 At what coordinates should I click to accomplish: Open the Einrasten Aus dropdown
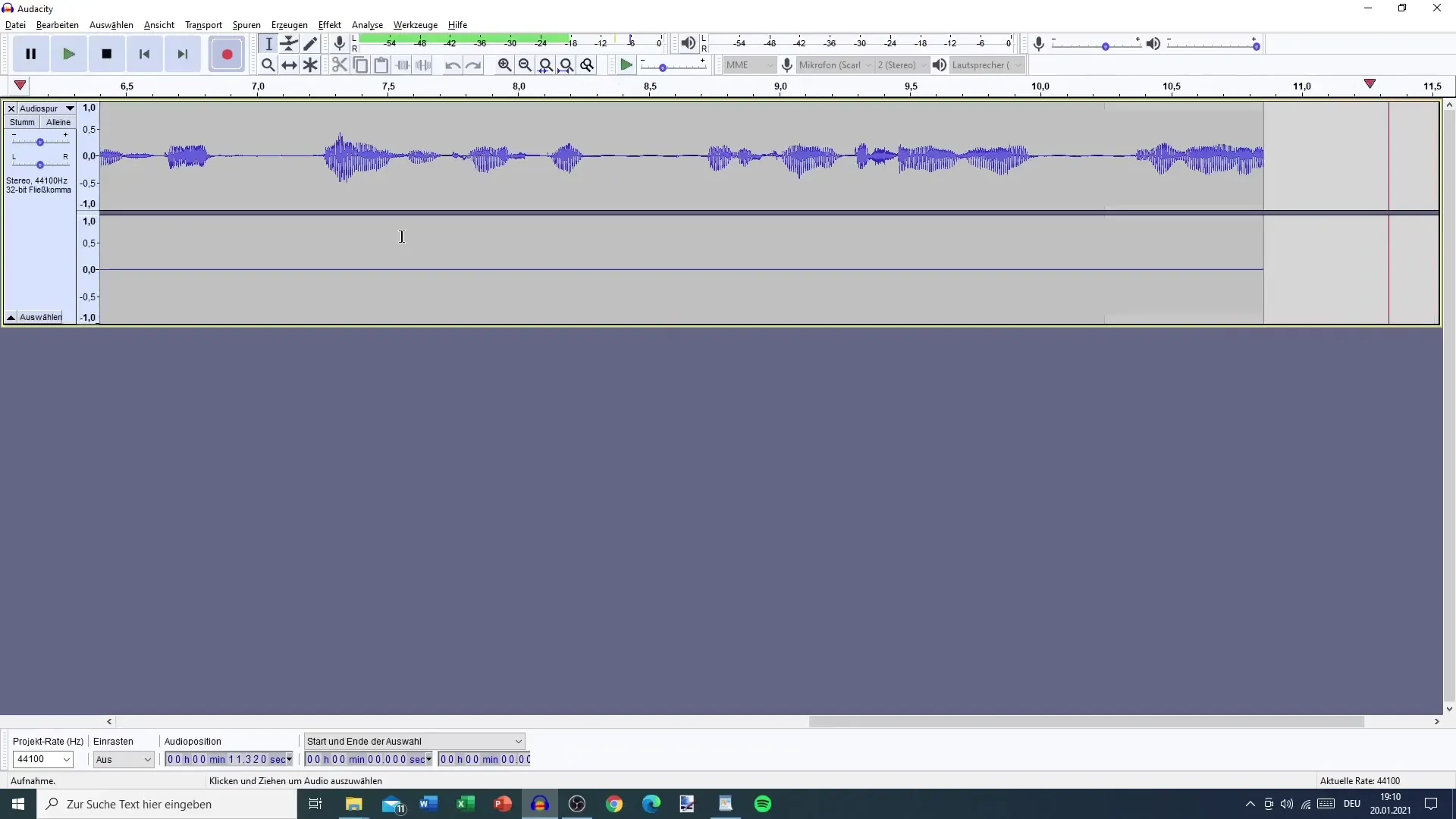(124, 759)
